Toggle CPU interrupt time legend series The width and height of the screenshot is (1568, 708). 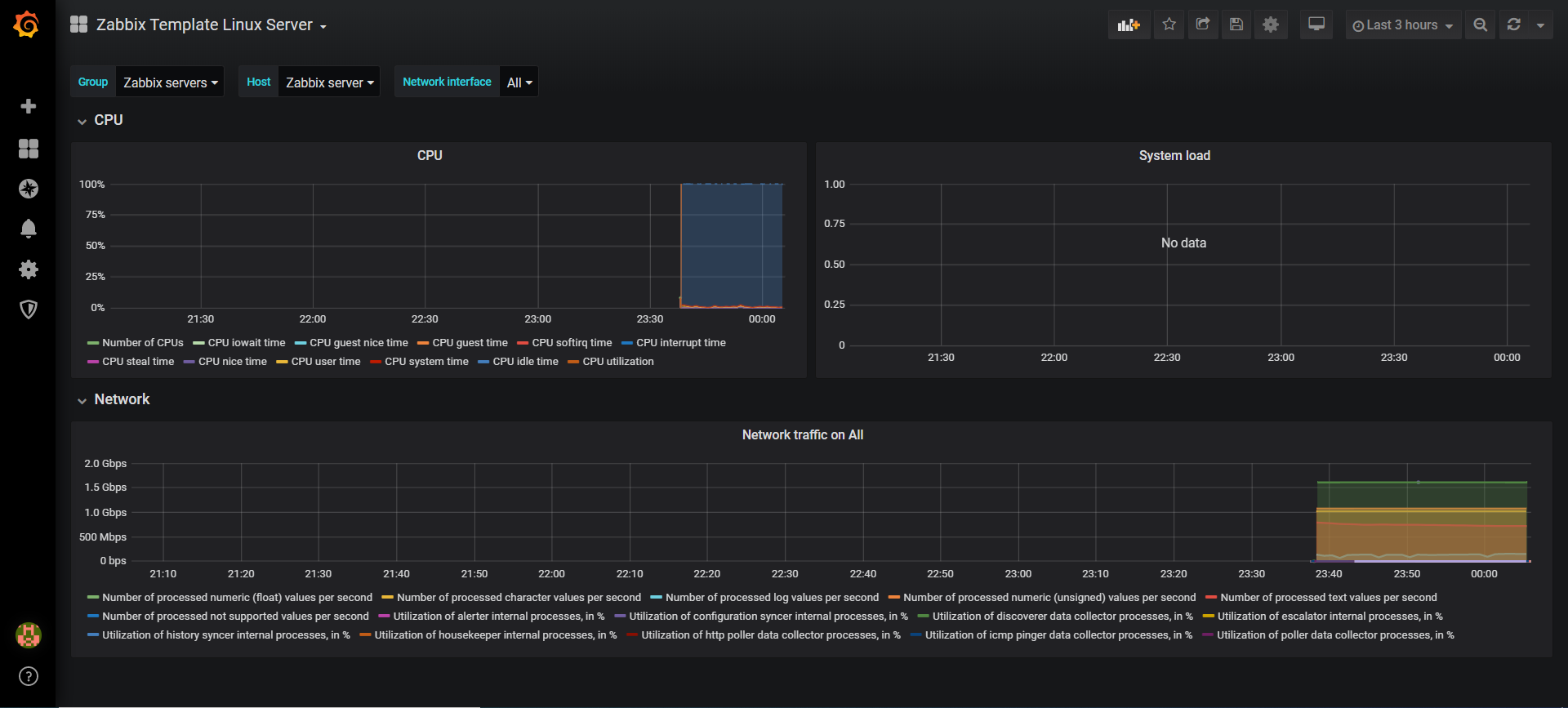680,342
